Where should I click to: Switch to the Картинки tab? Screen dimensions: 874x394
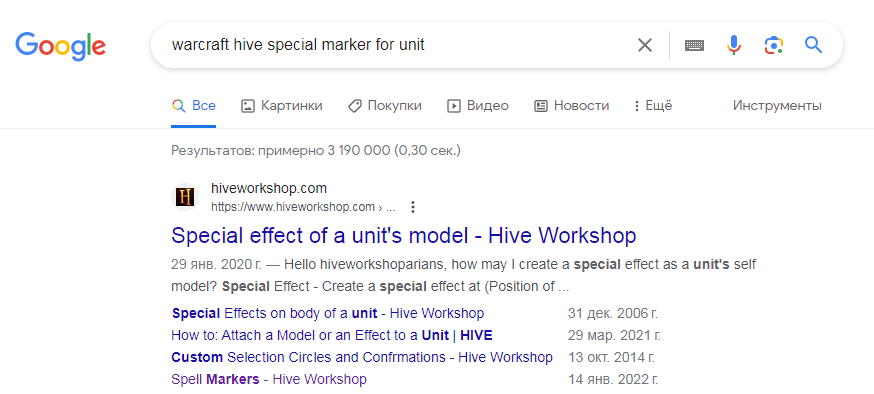point(281,106)
